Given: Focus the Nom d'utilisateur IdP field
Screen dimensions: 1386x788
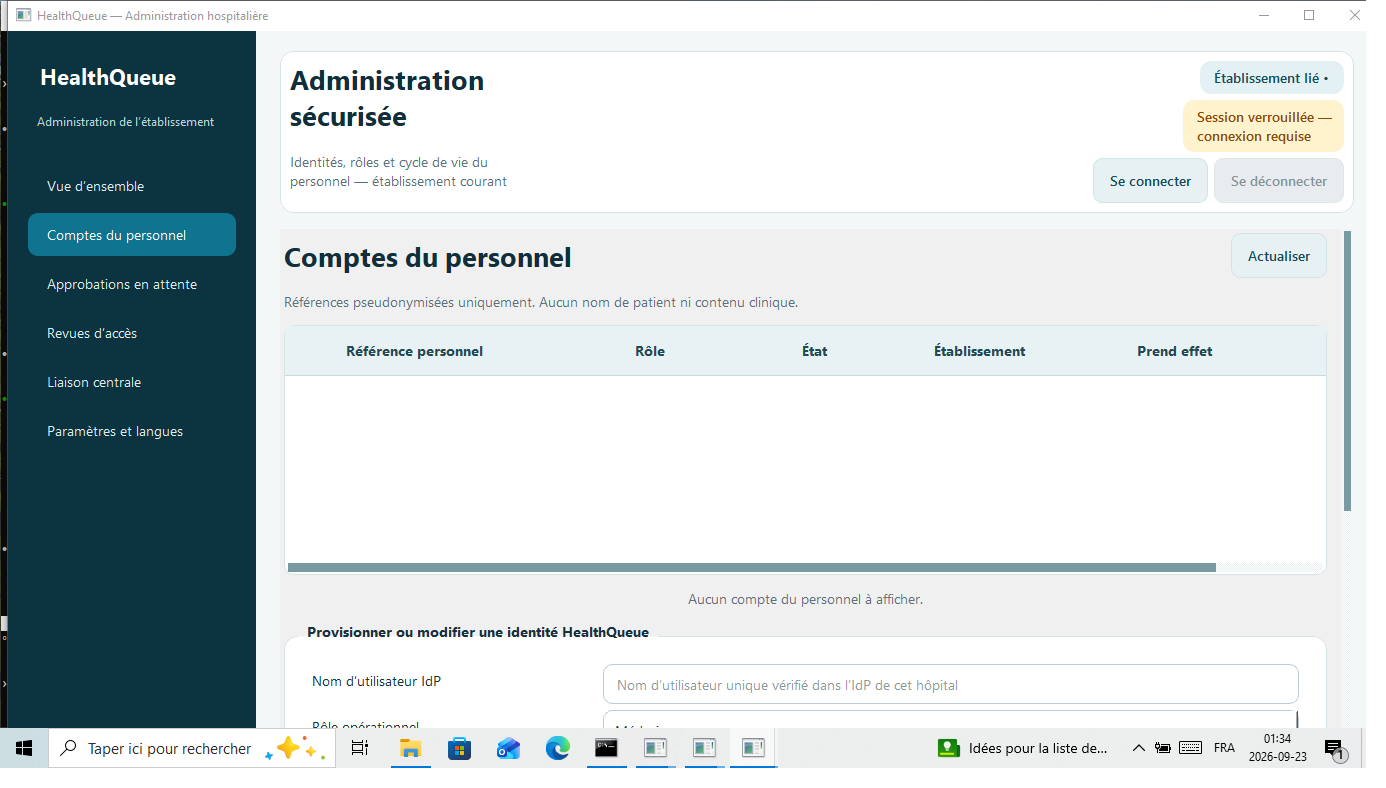Looking at the screenshot, I should click(x=951, y=684).
